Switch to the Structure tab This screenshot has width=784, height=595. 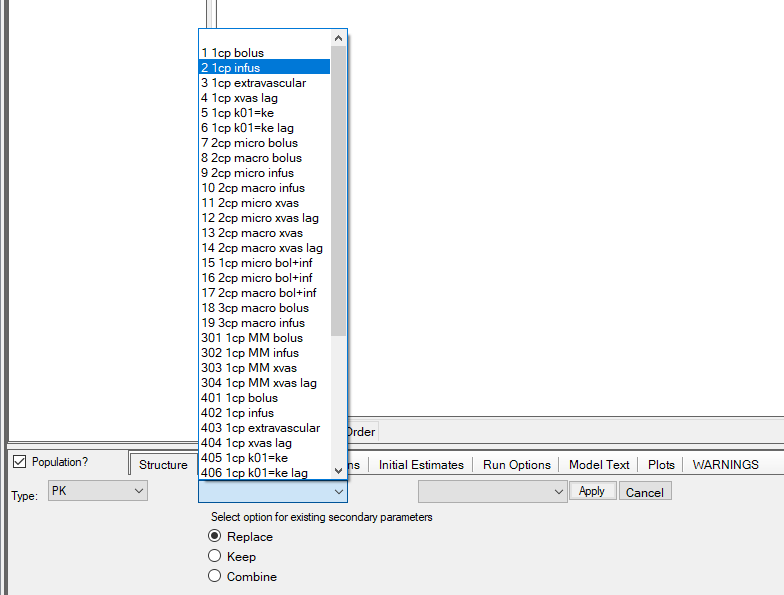(x=163, y=464)
